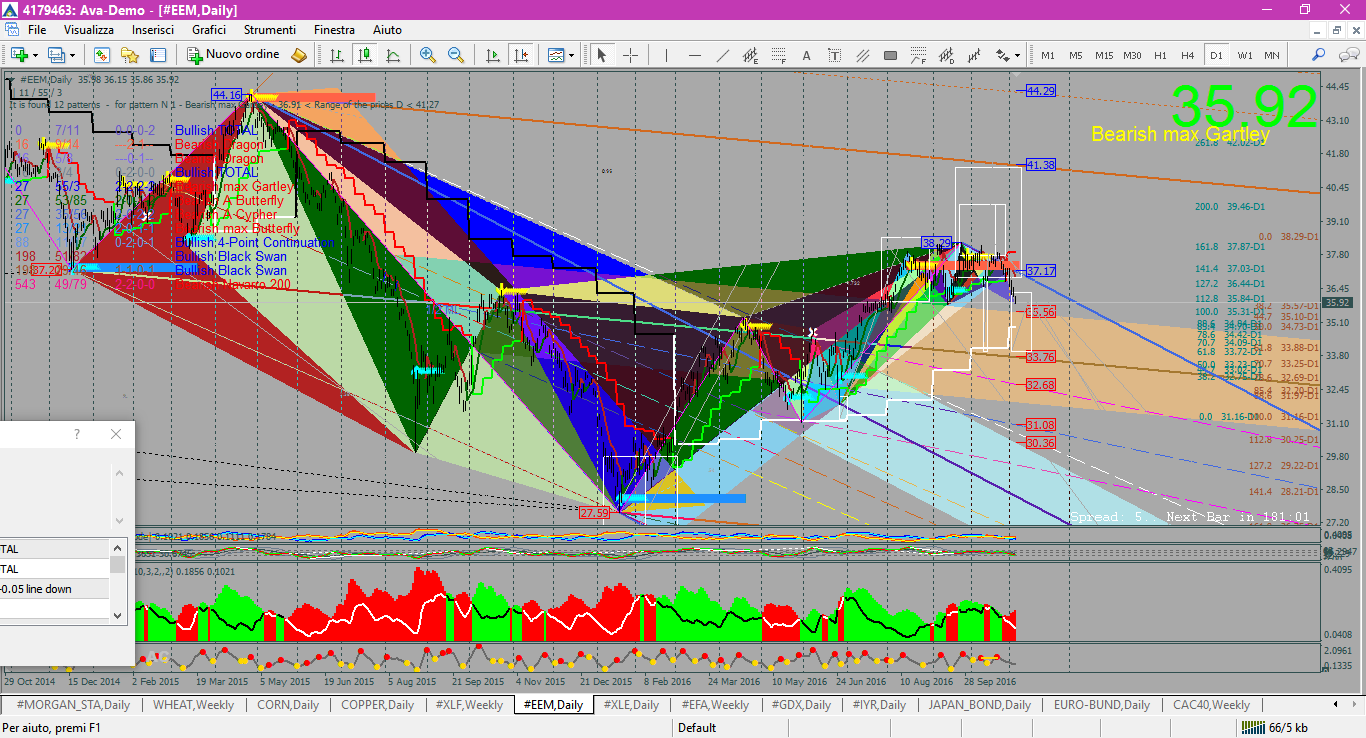Click the W1 timeframe button
The width and height of the screenshot is (1366, 738).
pos(1244,55)
